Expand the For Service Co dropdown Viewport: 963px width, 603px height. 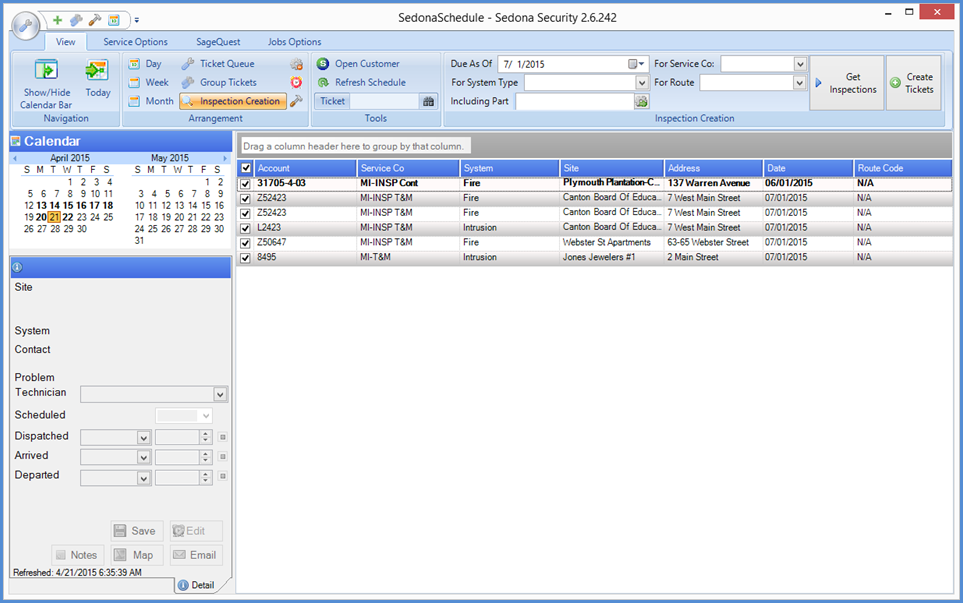(x=800, y=64)
